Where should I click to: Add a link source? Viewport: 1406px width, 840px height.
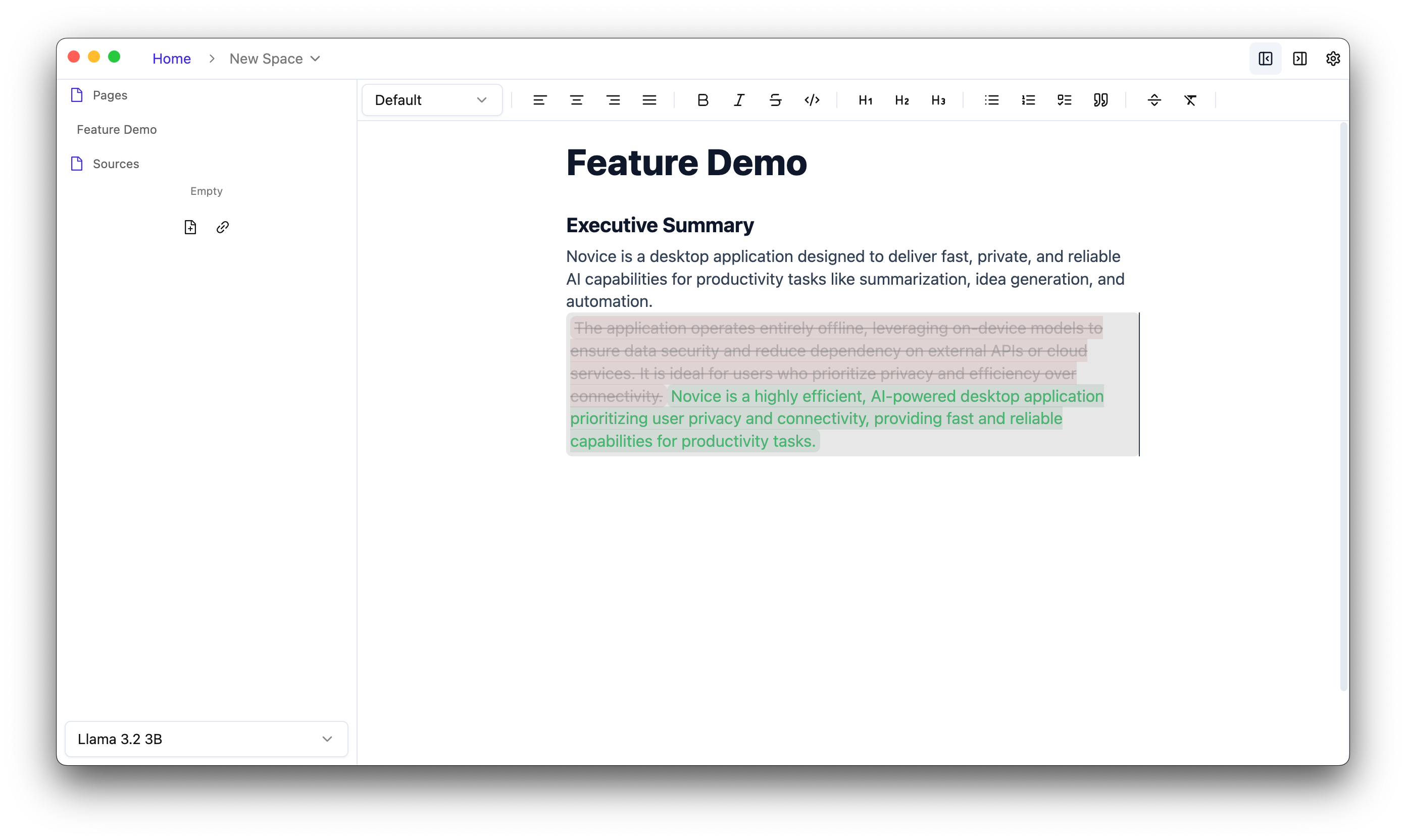(x=223, y=227)
